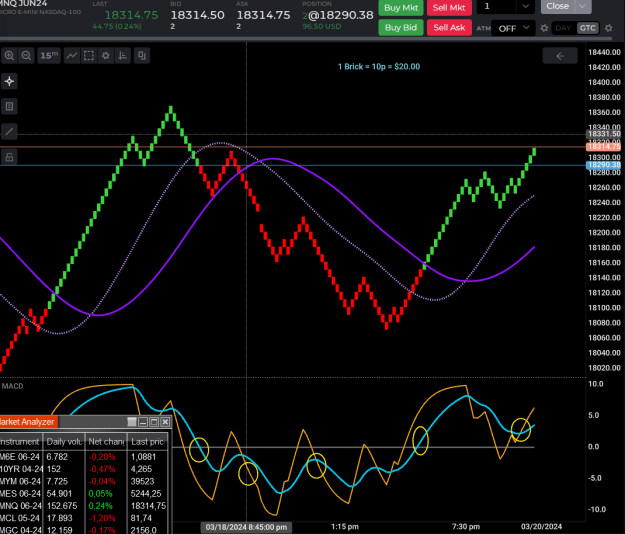Viewport: 625px width, 534px height.
Task: Select the MNQ 06-24 row in analyzer
Action: pos(85,506)
